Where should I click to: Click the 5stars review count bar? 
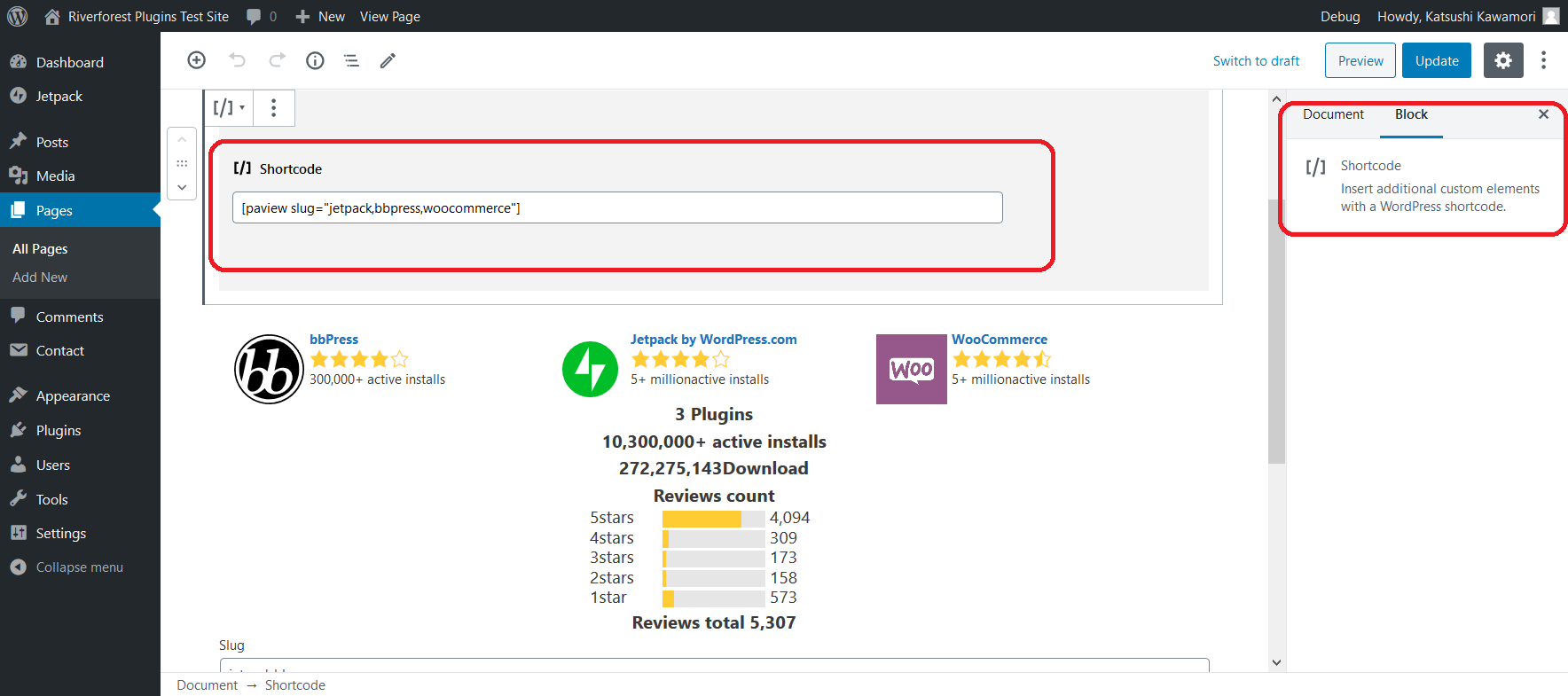tap(713, 519)
